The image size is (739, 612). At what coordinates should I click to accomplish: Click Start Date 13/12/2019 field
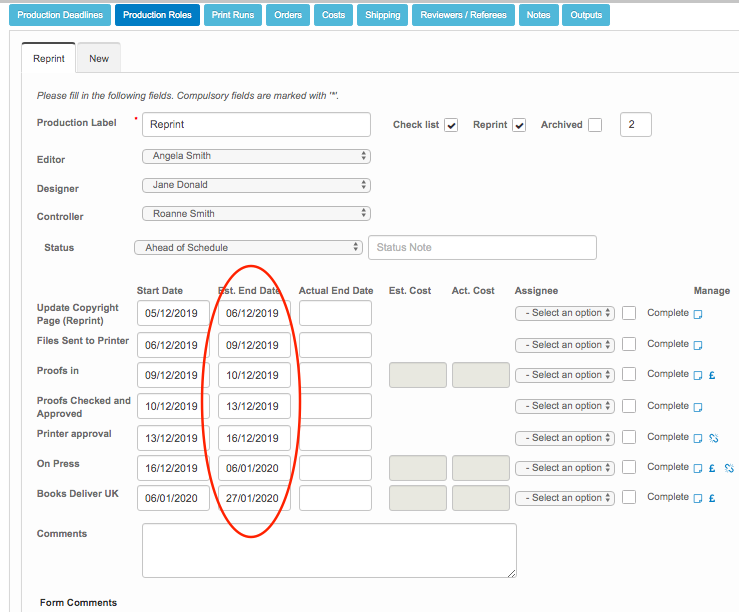[173, 438]
